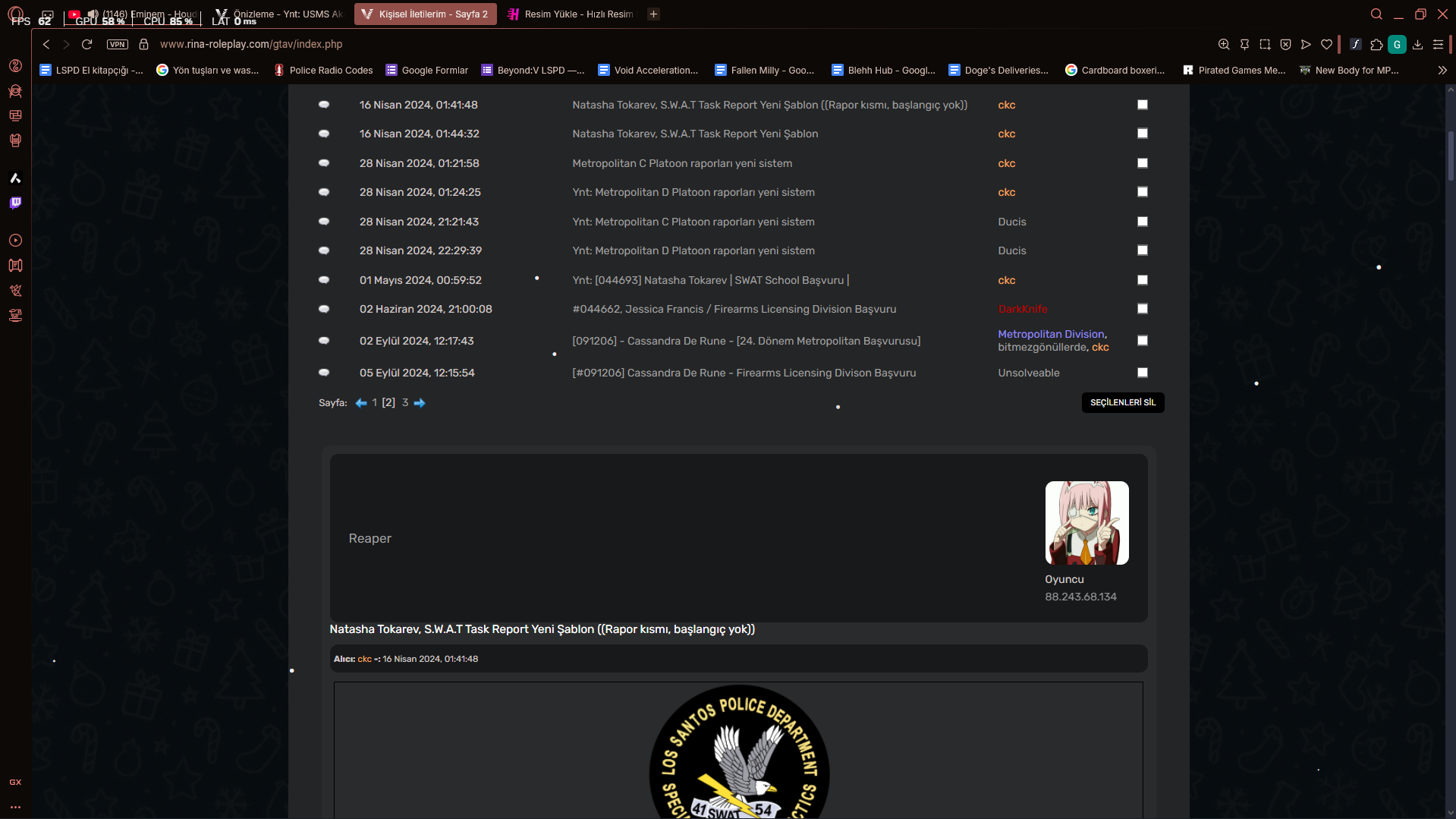The image size is (1456, 819).
Task: Open the DarkKnife sender profile link
Action: 1023,309
